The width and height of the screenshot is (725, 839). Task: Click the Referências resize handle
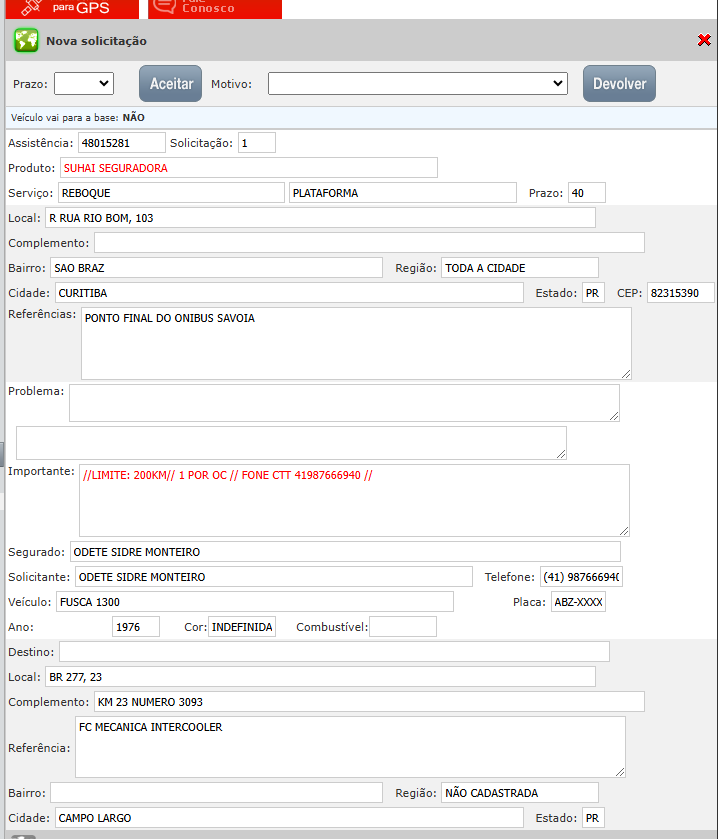625,373
